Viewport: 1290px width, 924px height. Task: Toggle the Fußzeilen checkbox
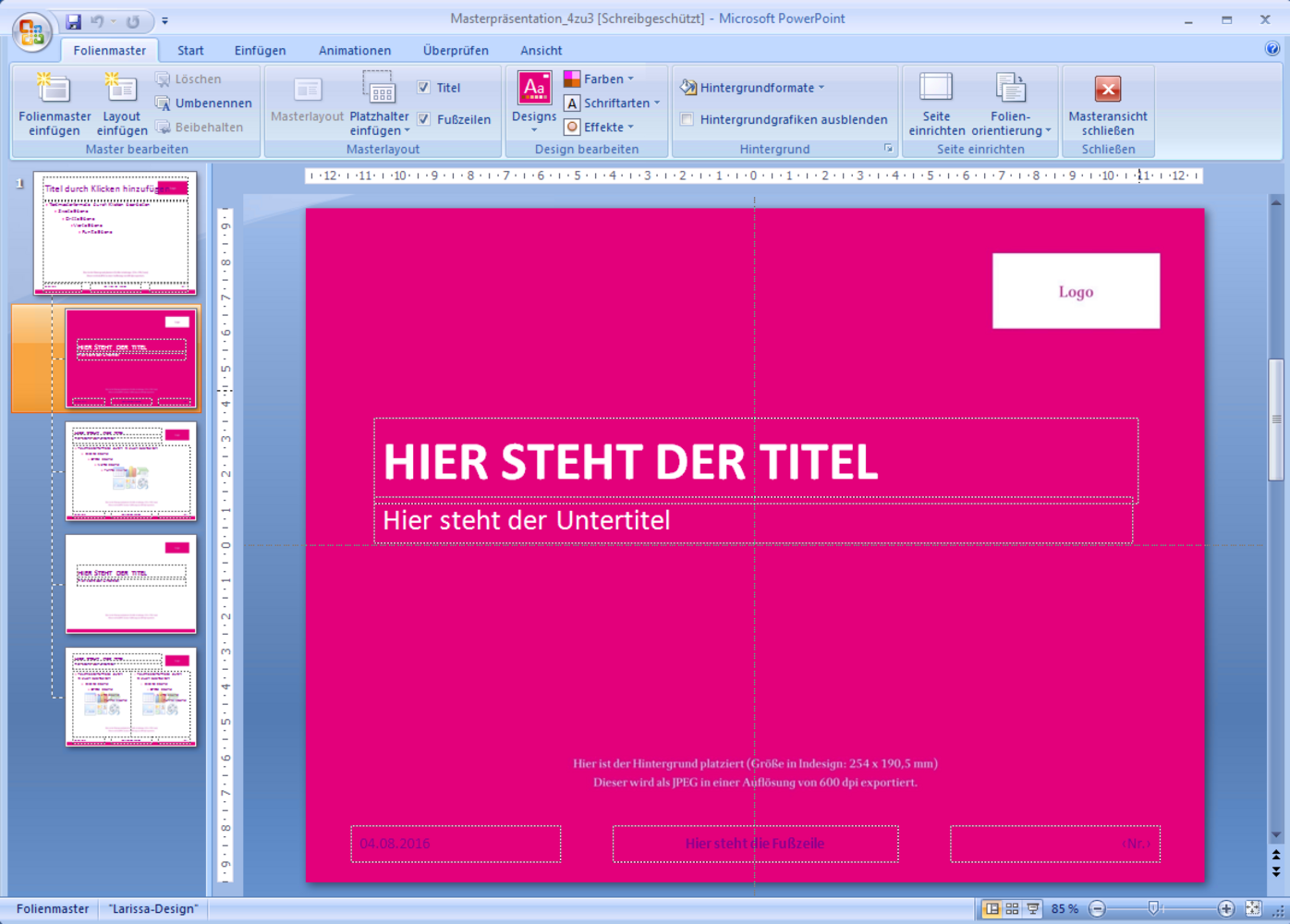click(x=423, y=119)
